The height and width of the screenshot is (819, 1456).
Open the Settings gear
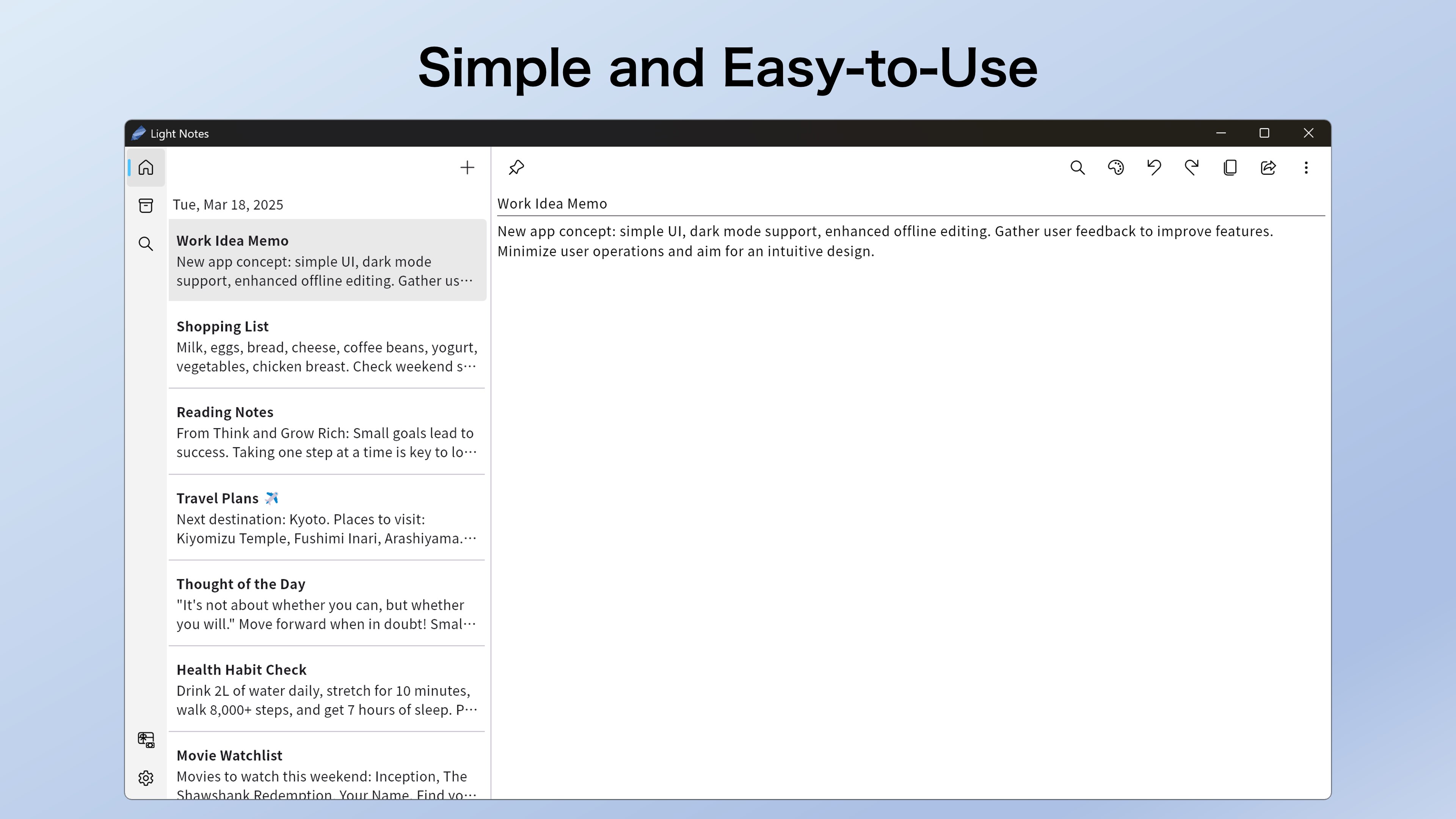click(146, 778)
